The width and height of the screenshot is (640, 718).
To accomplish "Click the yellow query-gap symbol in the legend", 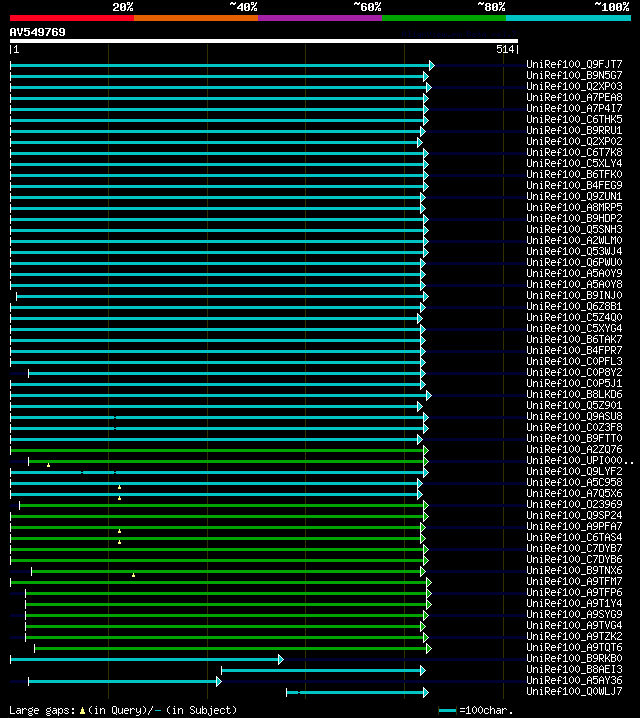I will coord(82,711).
